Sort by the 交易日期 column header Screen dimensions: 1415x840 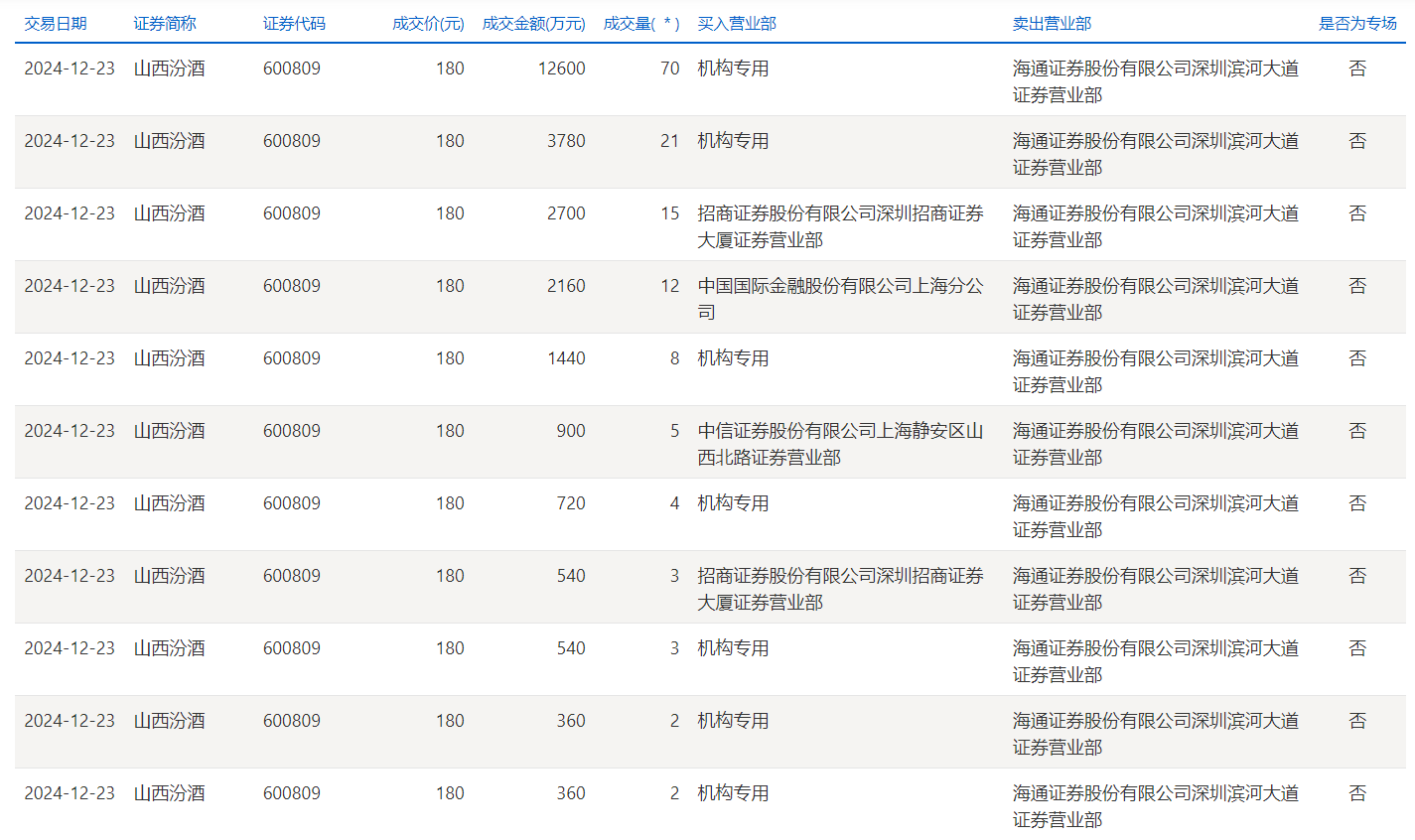56,23
